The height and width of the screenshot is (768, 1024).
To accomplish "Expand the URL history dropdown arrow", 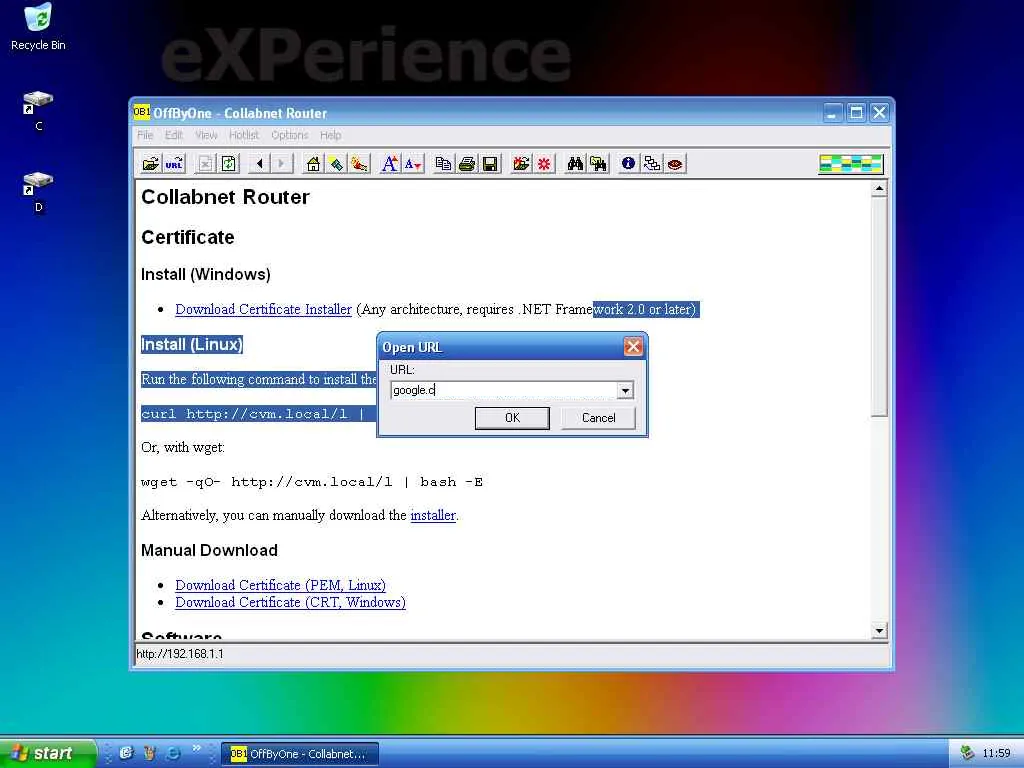I will [625, 391].
